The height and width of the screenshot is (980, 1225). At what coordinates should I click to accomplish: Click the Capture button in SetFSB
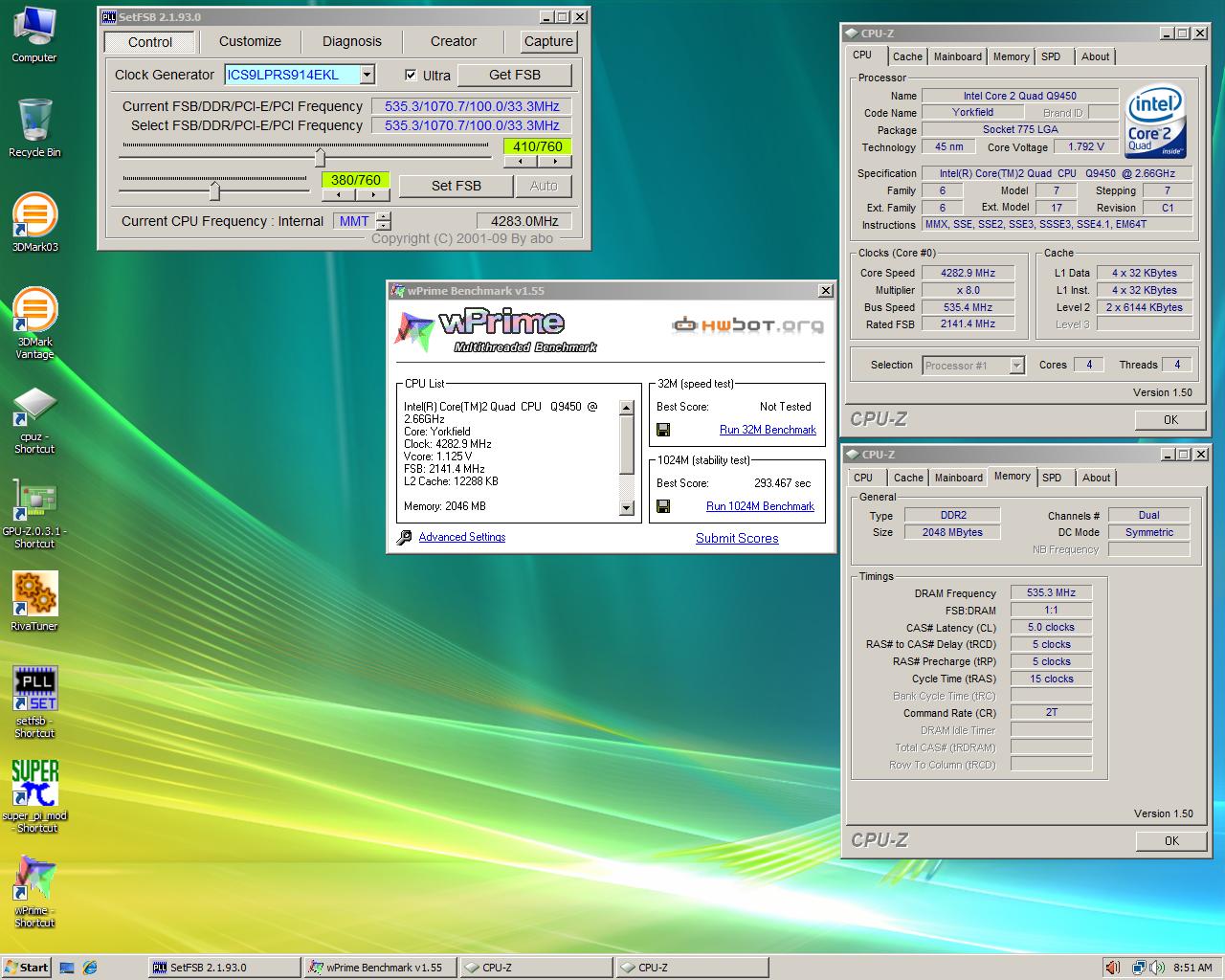pyautogui.click(x=548, y=41)
